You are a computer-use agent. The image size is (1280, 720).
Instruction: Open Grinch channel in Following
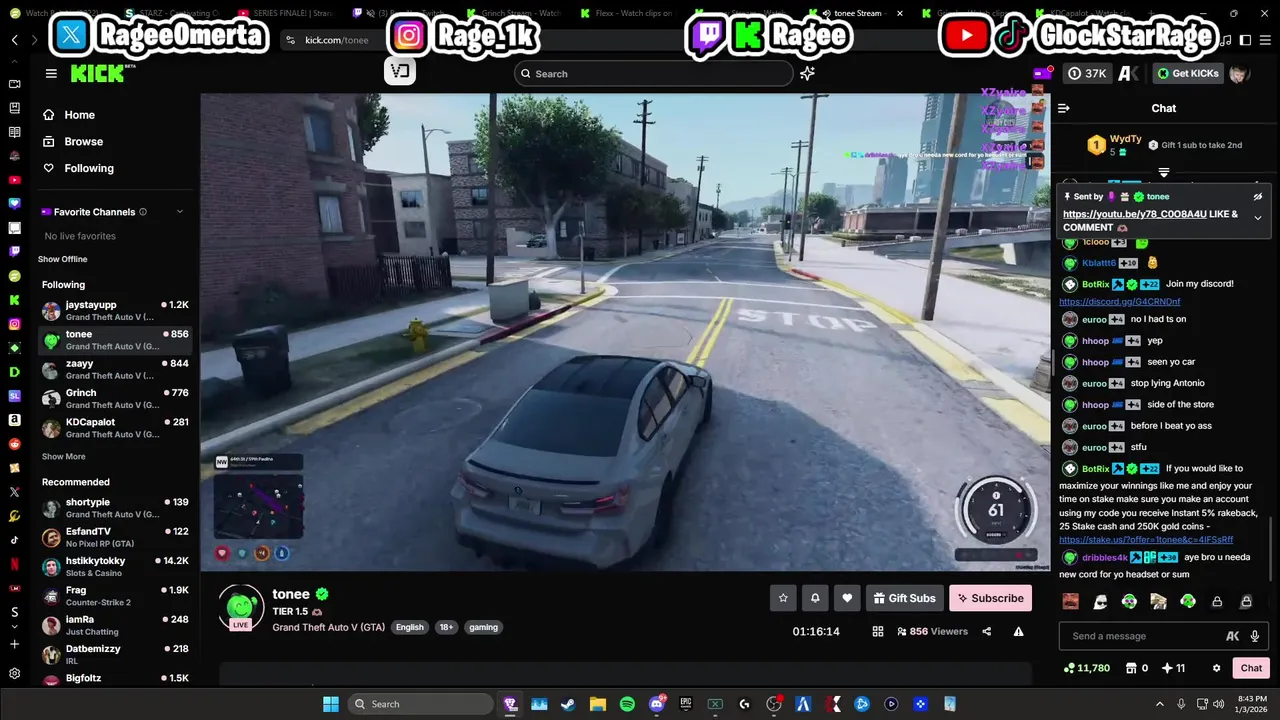tap(115, 398)
